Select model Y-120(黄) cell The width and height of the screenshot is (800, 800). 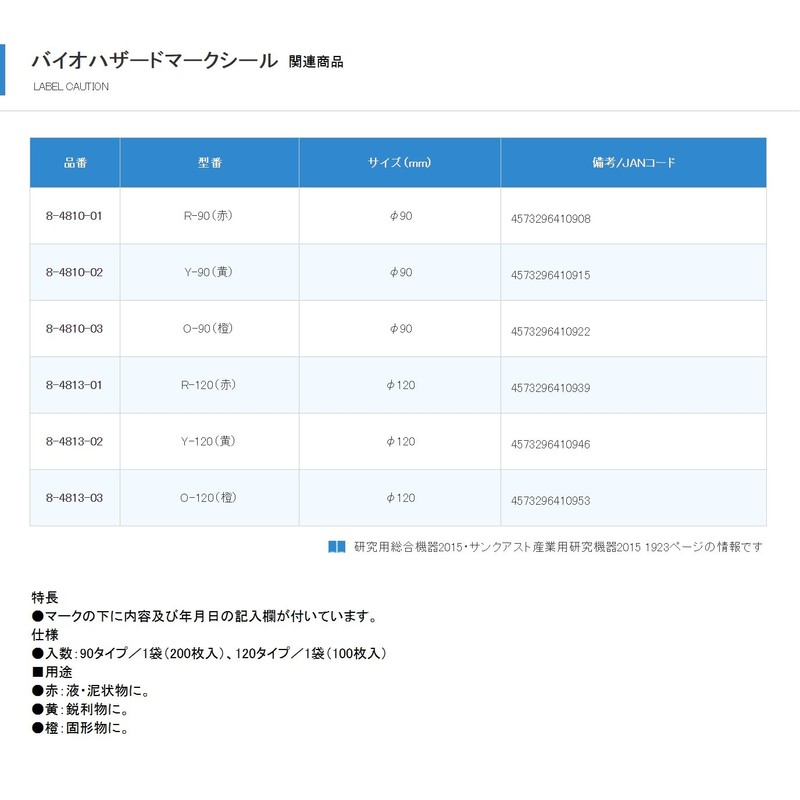tap(210, 441)
